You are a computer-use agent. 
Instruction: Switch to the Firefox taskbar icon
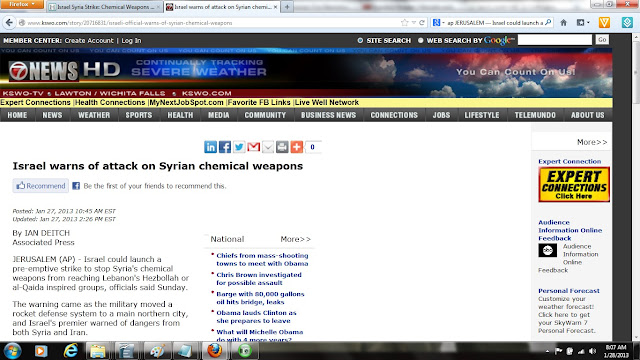point(215,351)
